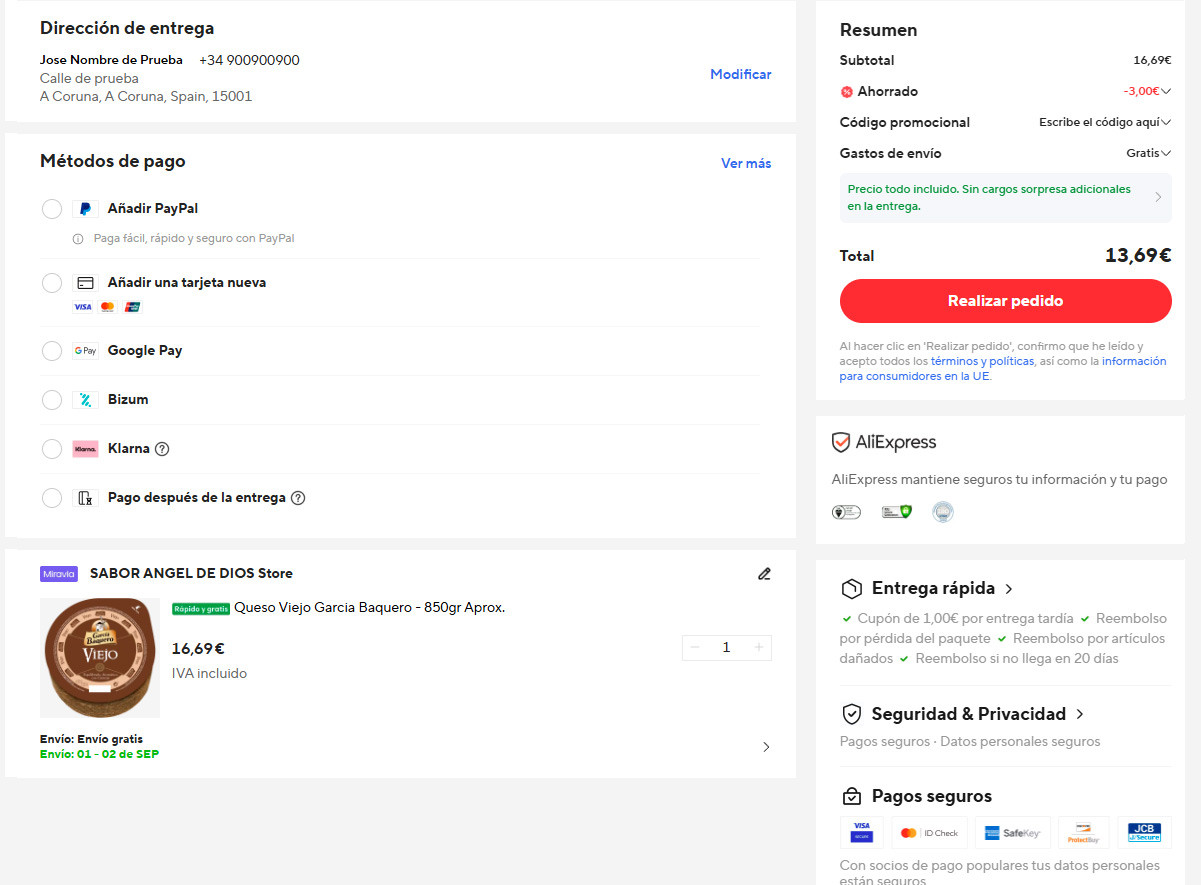Click the red Ahorrado discount icon

tap(846, 92)
